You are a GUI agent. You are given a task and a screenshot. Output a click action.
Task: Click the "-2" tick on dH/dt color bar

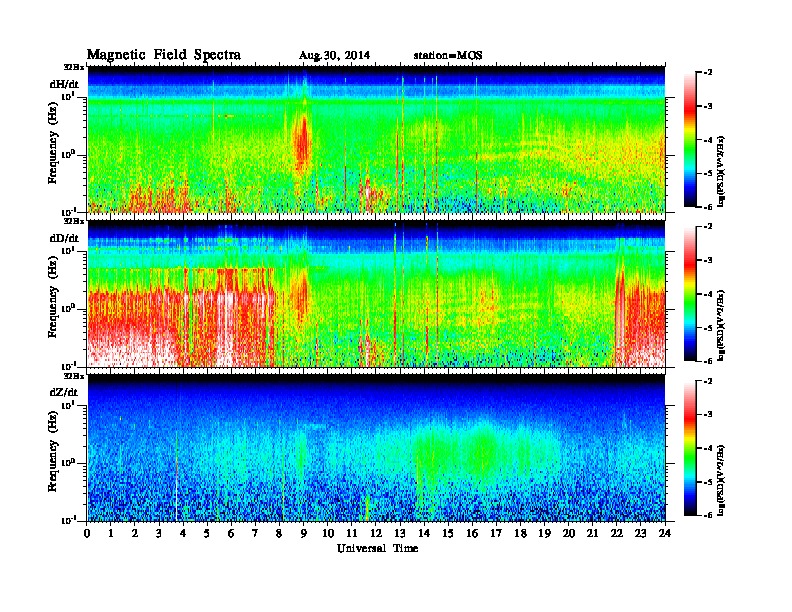(709, 73)
